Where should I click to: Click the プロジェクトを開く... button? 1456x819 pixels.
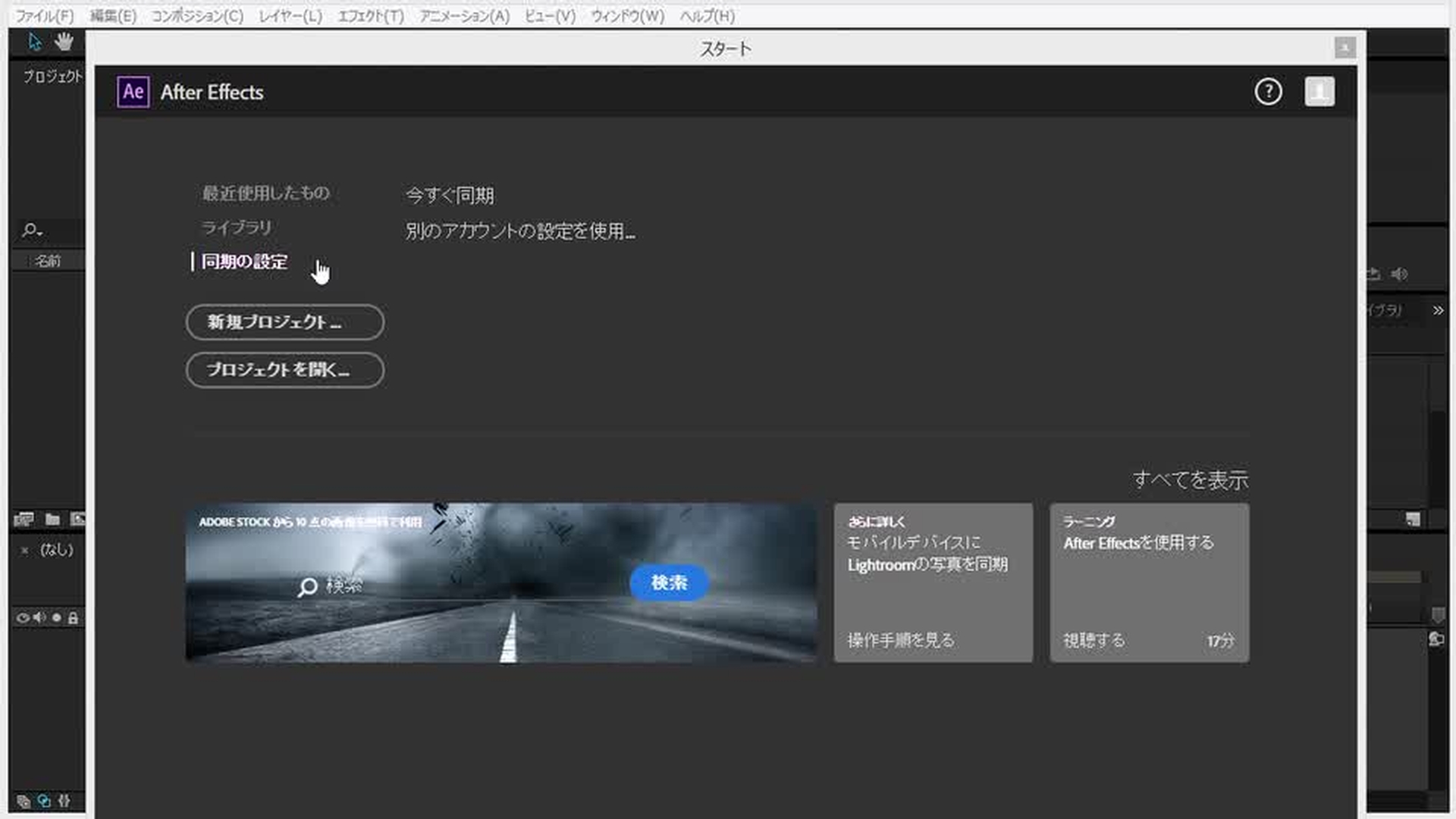285,370
